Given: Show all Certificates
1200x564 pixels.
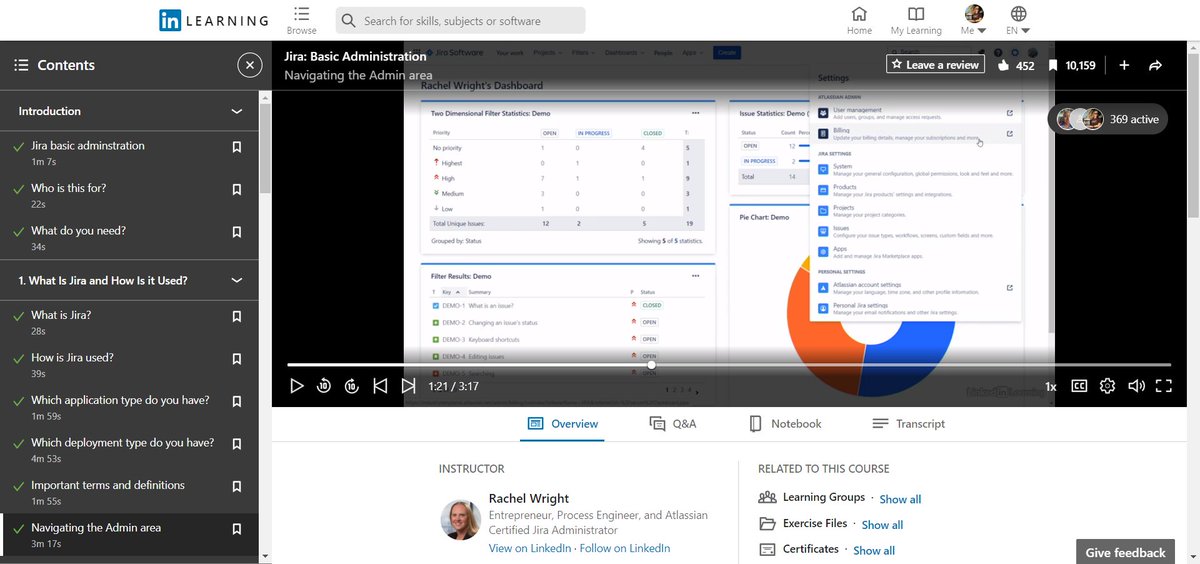Looking at the screenshot, I should 874,551.
